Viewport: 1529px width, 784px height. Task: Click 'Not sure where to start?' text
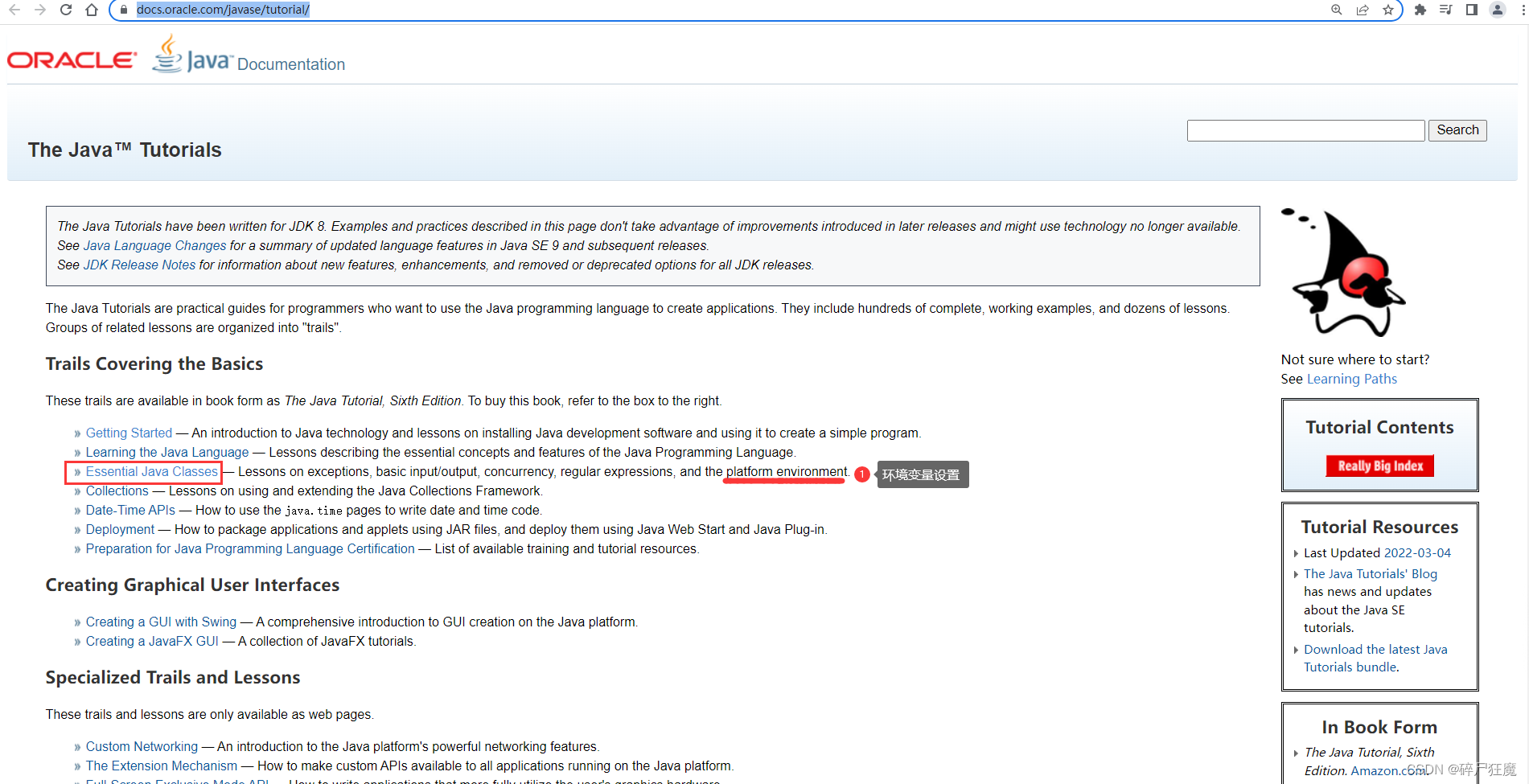click(x=1355, y=360)
